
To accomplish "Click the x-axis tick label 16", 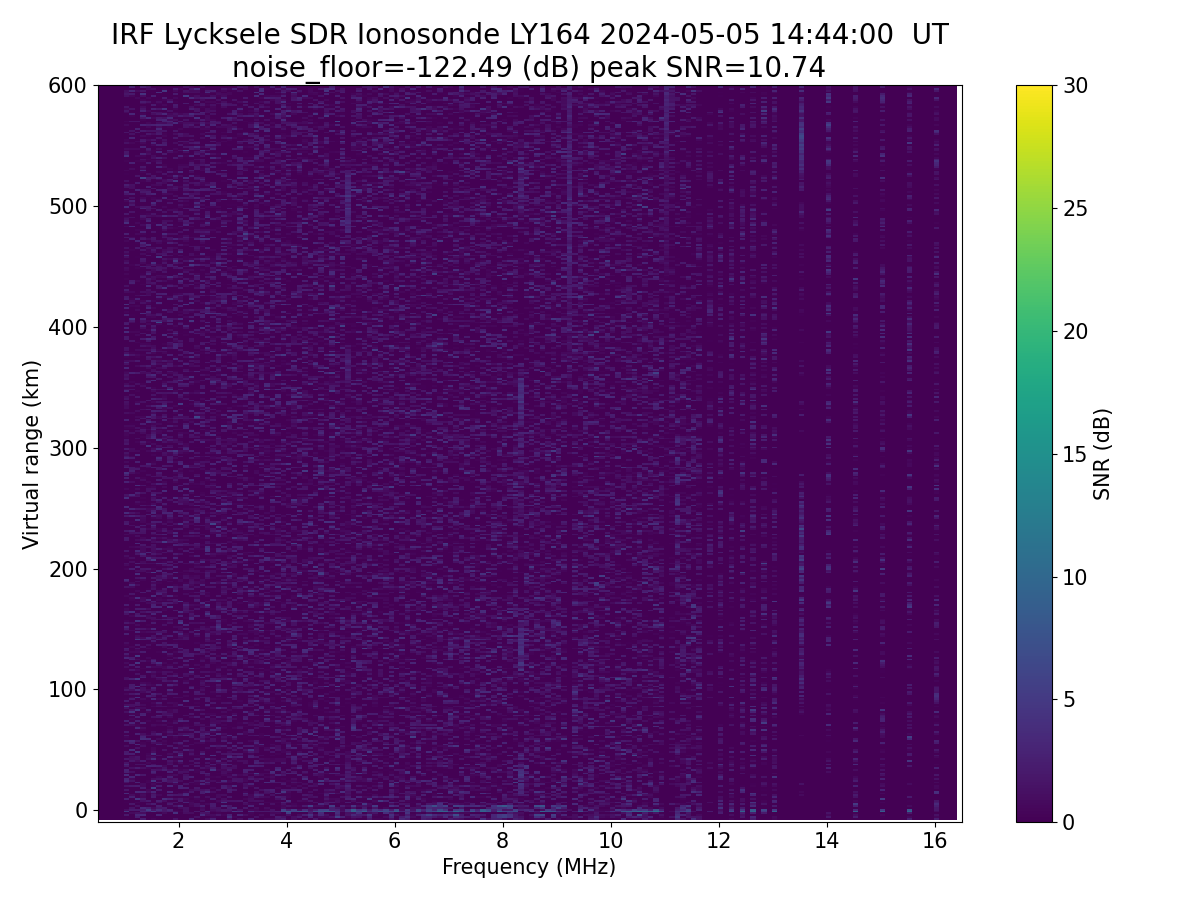I will pos(934,840).
